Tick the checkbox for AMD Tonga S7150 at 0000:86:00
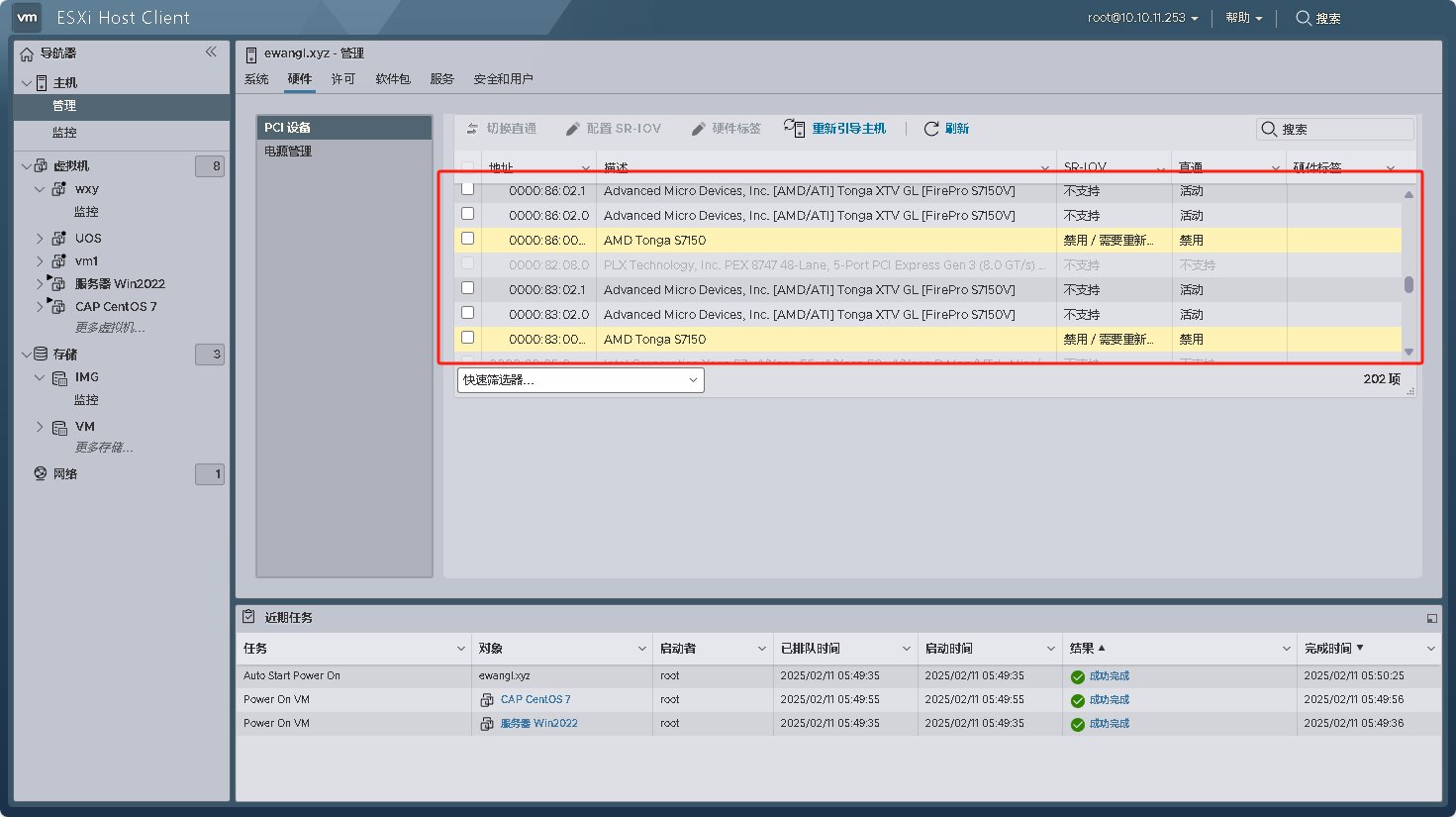The width and height of the screenshot is (1456, 817). coord(467,239)
